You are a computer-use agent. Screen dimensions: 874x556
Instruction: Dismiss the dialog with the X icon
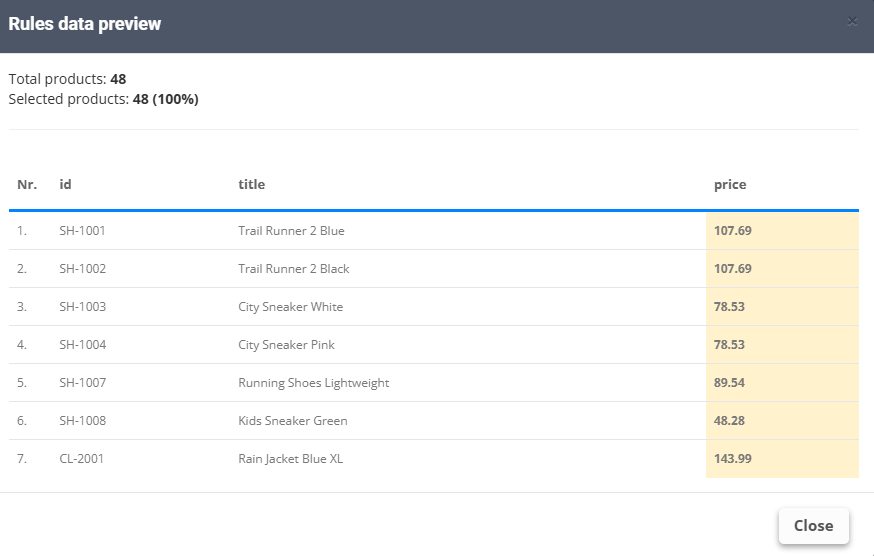pos(852,22)
